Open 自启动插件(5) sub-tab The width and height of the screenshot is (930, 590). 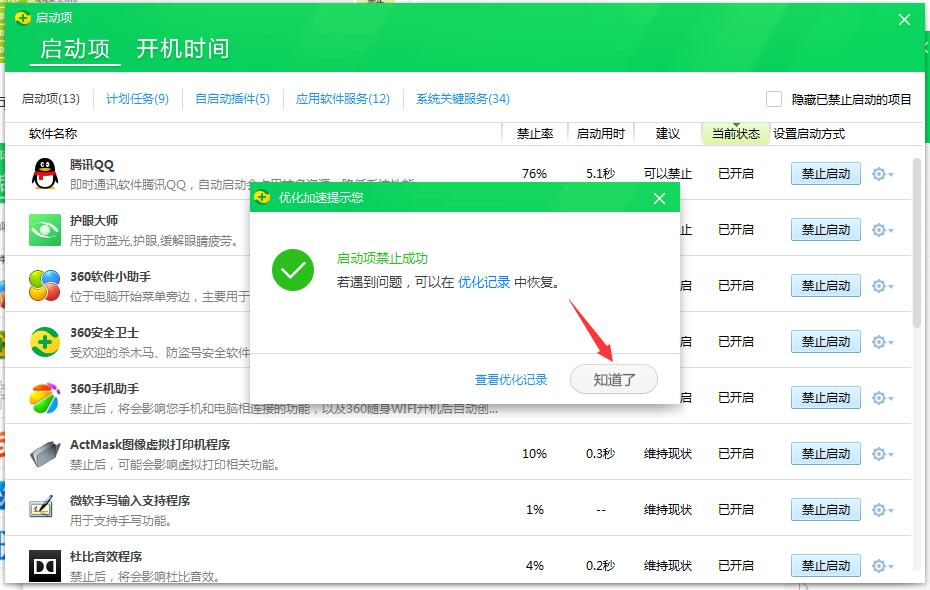[232, 99]
